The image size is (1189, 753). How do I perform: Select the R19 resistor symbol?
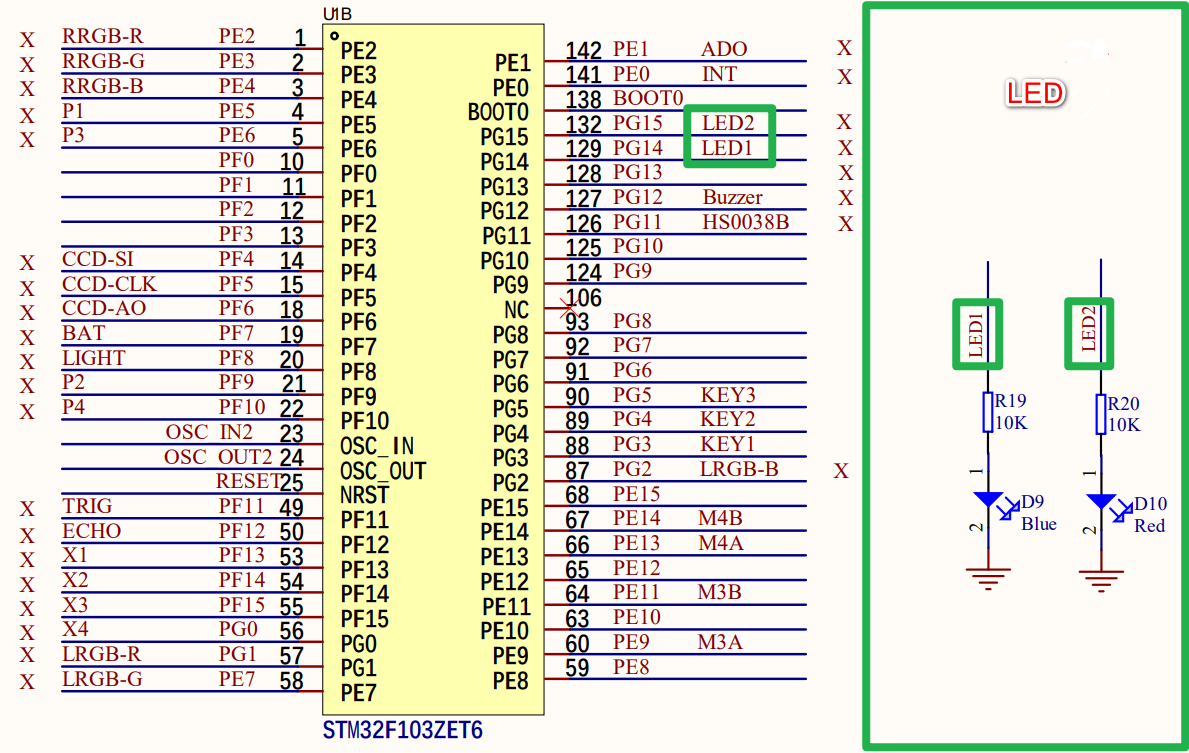987,412
